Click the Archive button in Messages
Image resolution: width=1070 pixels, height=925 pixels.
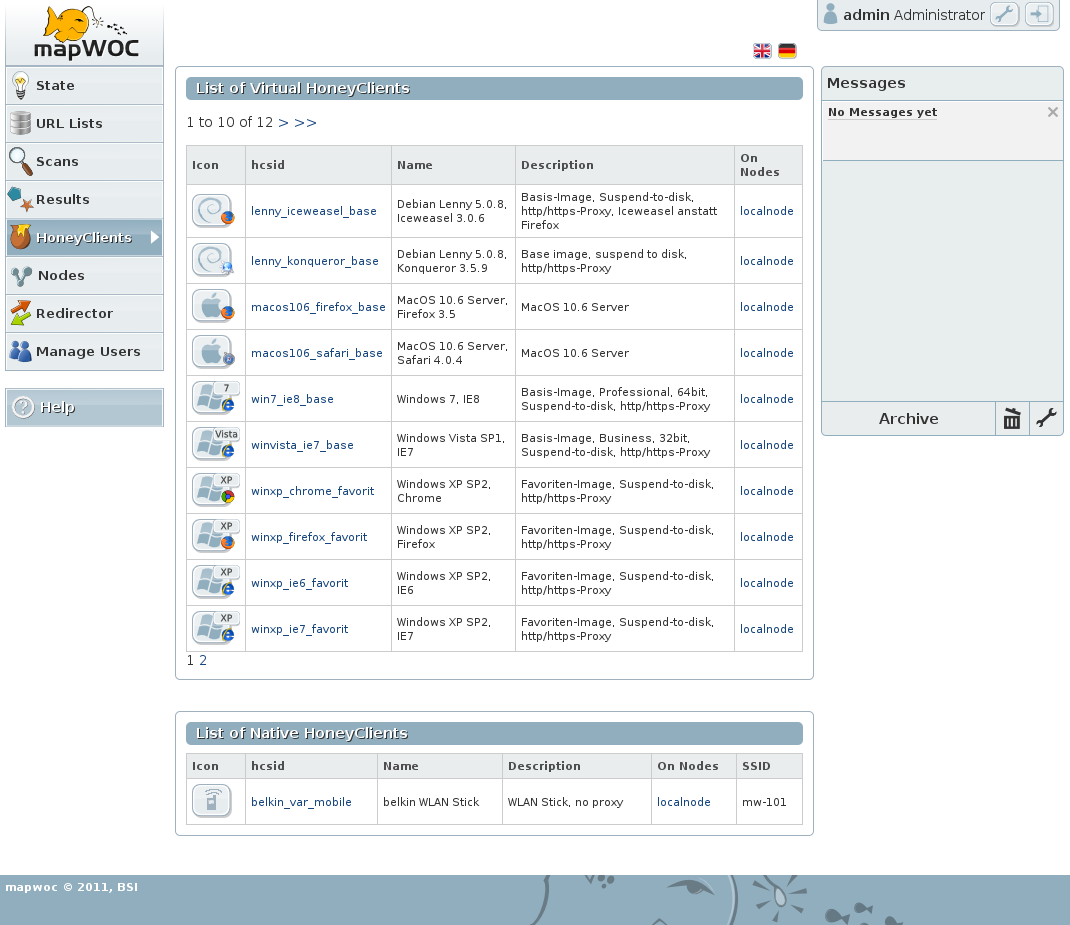(908, 419)
